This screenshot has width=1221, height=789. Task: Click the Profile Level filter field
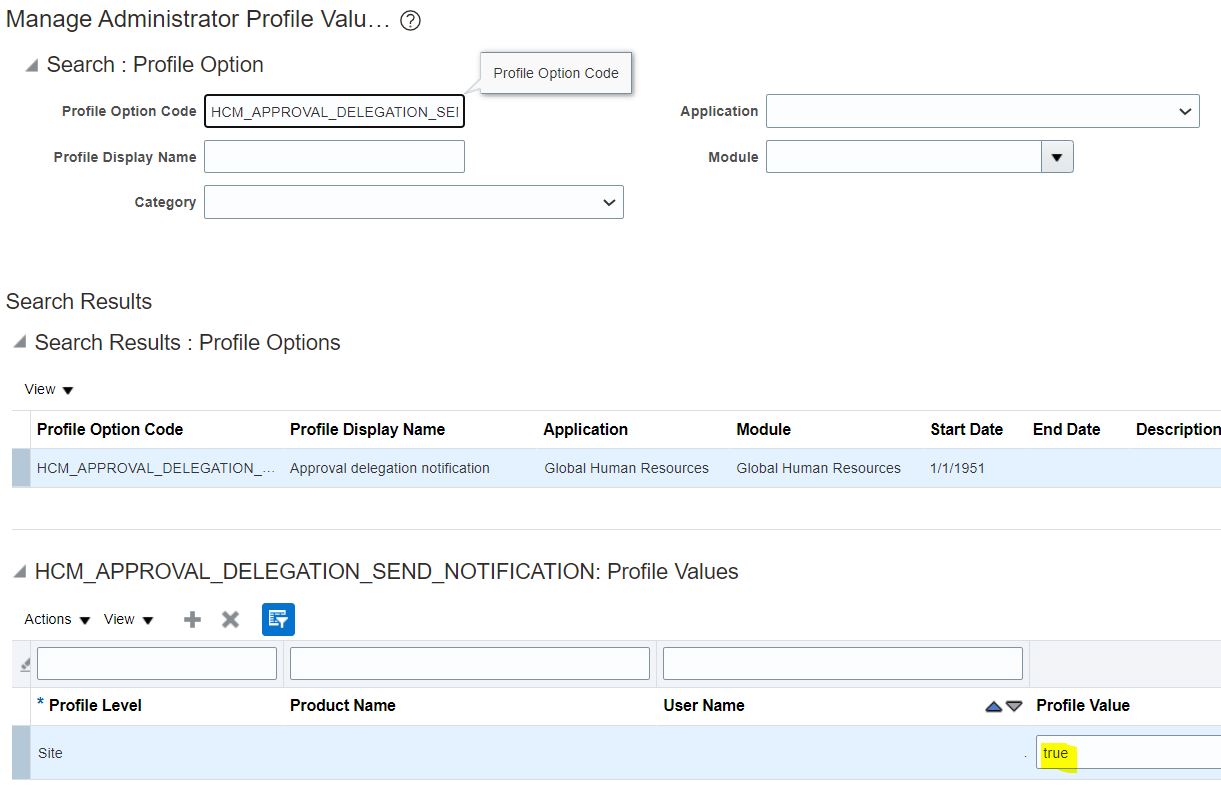point(157,664)
